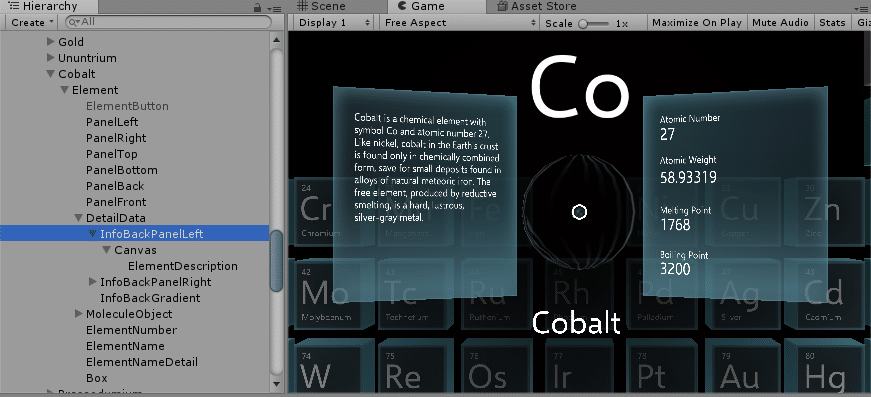871x397 pixels.
Task: Open the Display 1 dropdown
Action: pyautogui.click(x=334, y=23)
